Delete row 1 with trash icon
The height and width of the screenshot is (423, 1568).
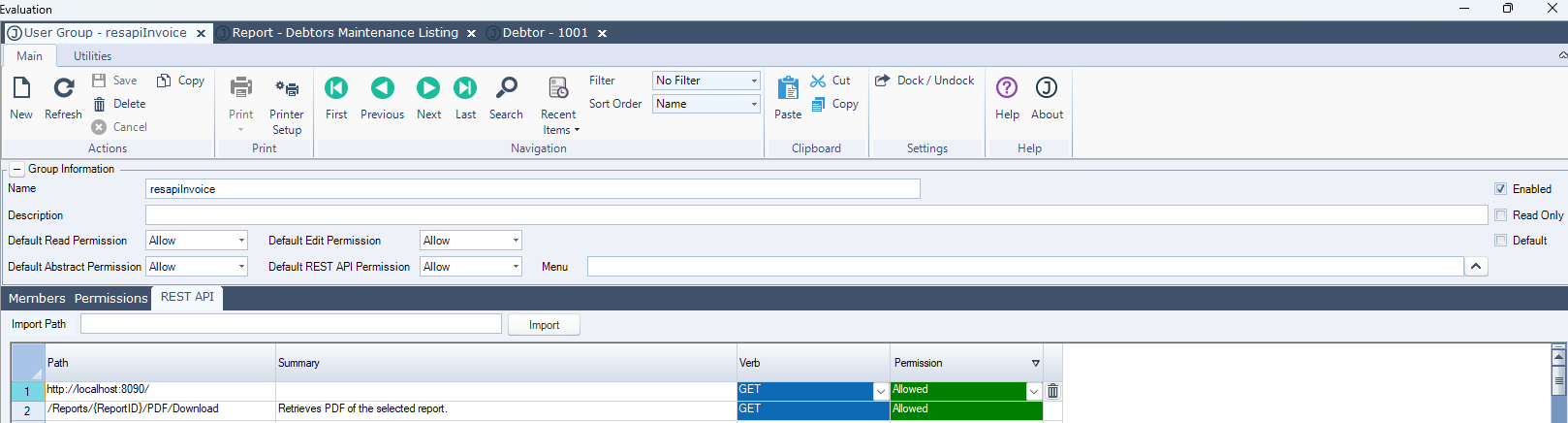pos(1052,391)
